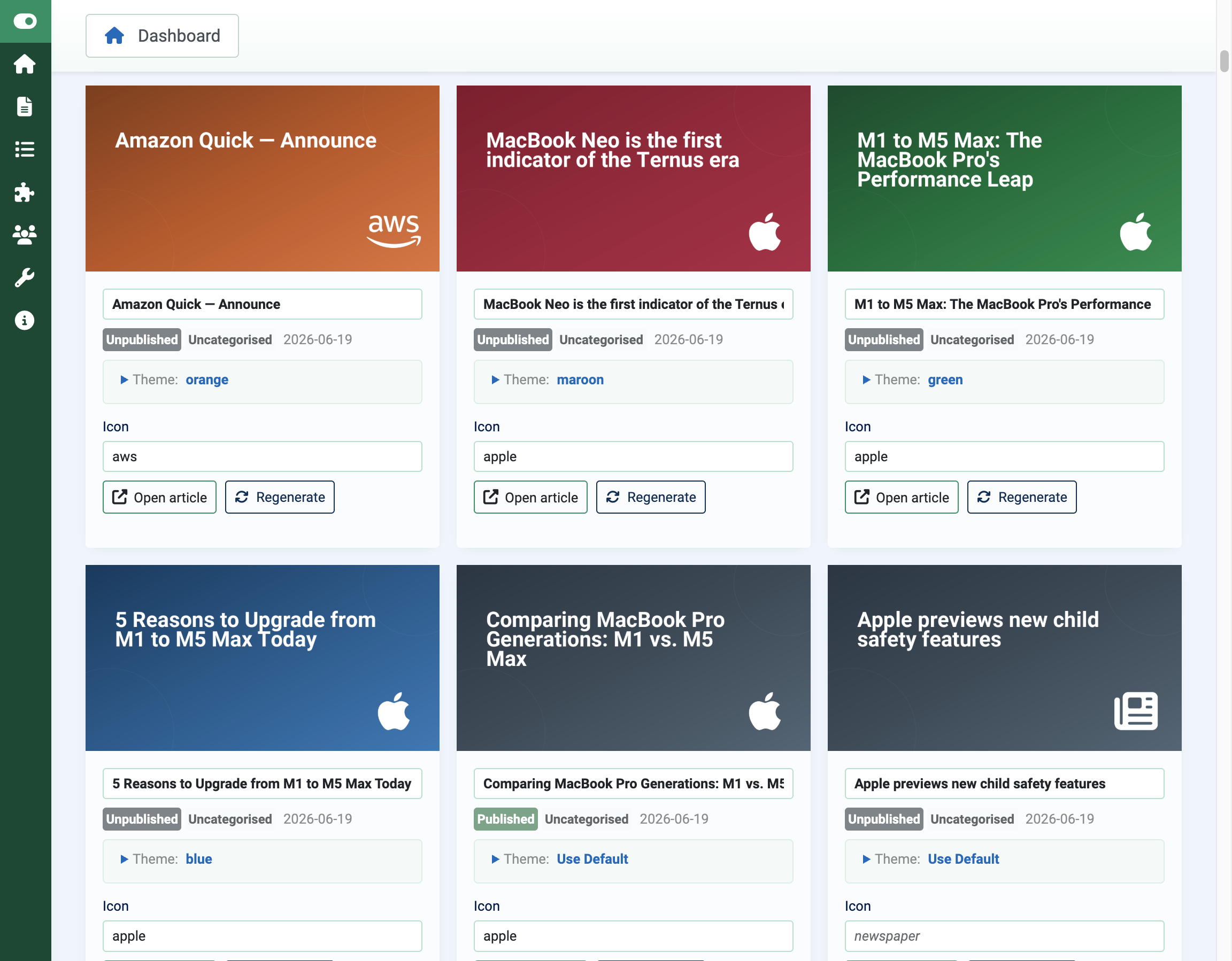The width and height of the screenshot is (1232, 961).
Task: Open article for Amazon Quick — Announce
Action: 160,497
